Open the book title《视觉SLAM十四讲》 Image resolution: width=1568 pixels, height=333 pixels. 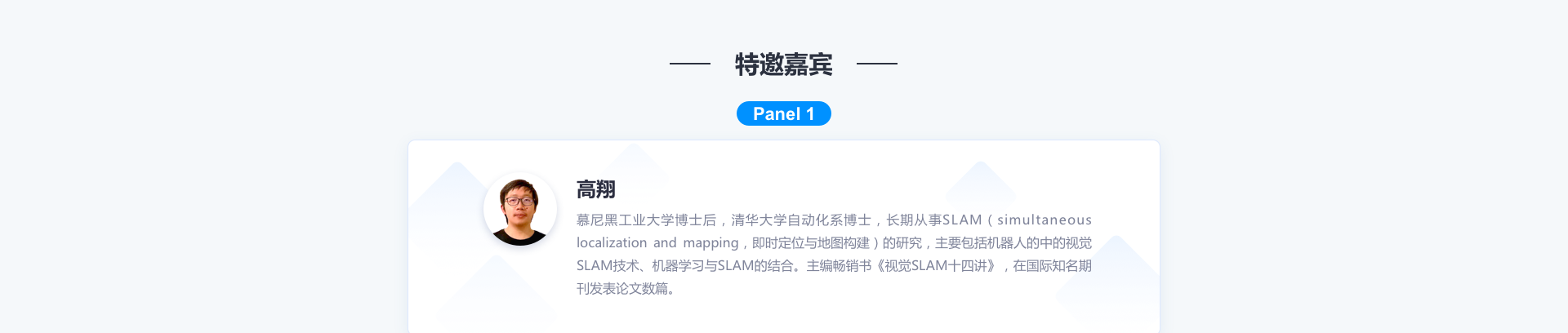click(936, 265)
